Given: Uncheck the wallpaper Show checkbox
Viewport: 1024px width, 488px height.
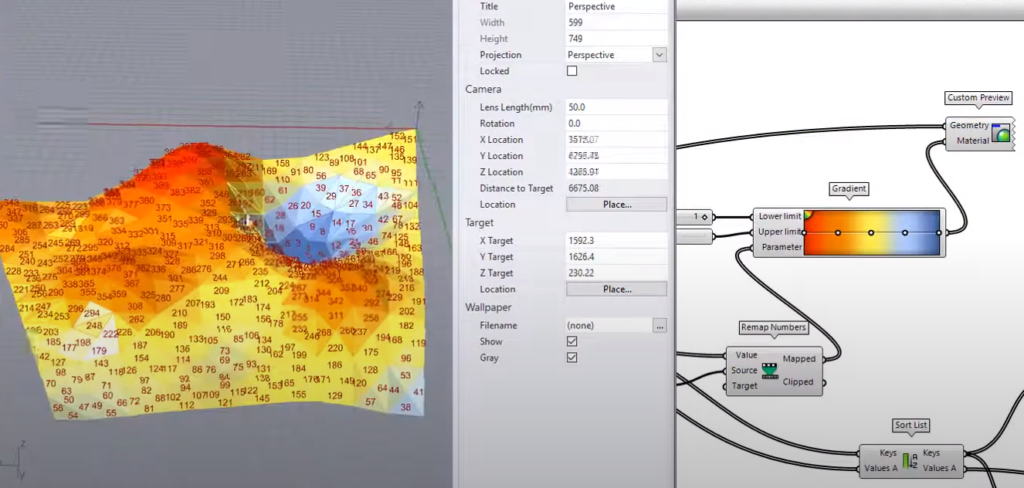Looking at the screenshot, I should [x=572, y=342].
